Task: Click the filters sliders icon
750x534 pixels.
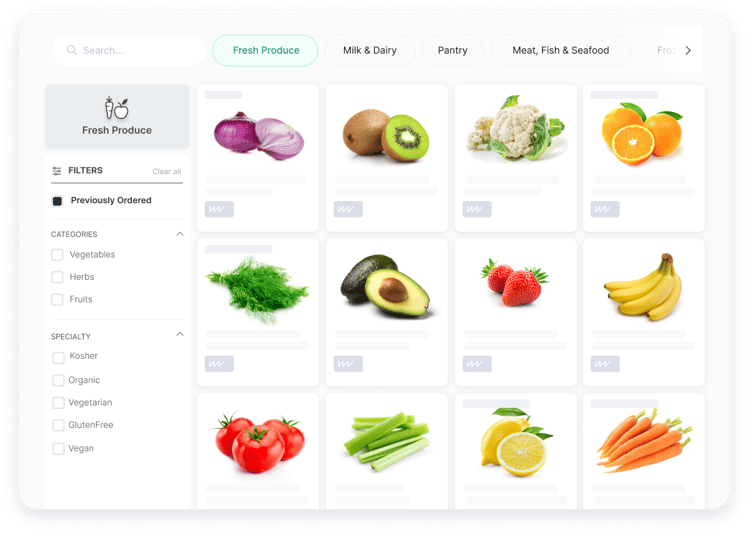Action: tap(57, 171)
